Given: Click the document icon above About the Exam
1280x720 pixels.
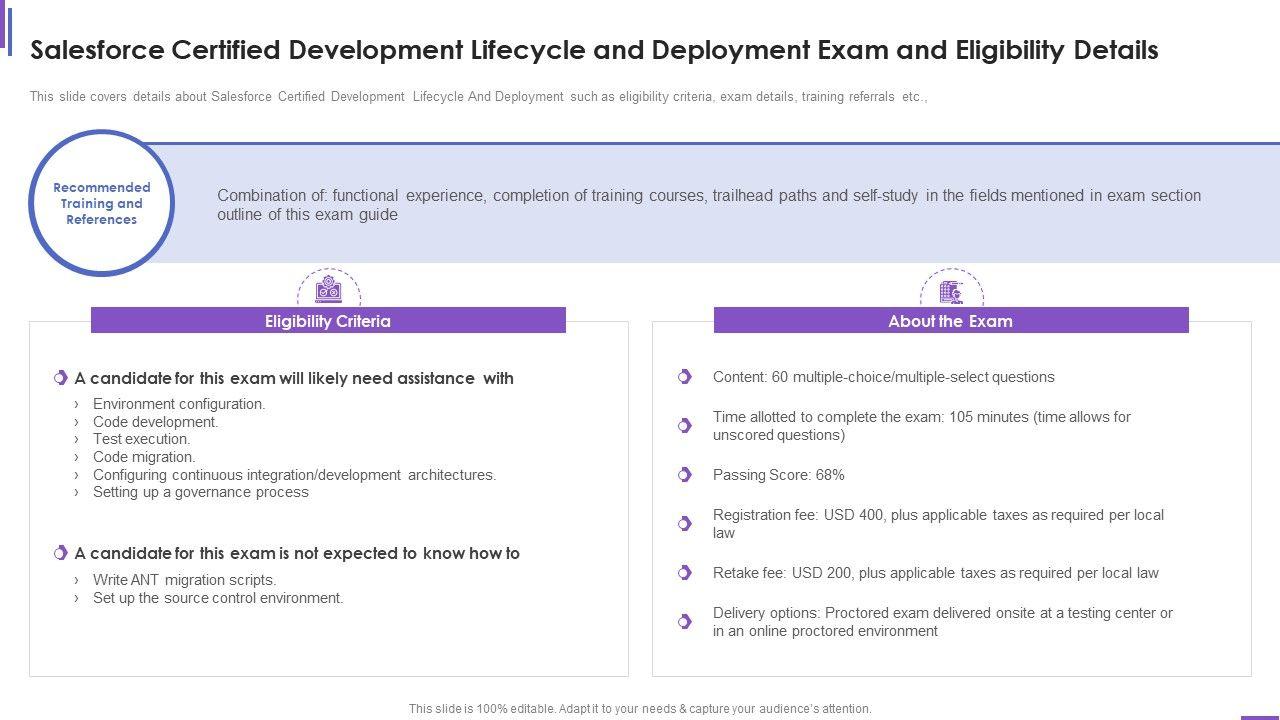Looking at the screenshot, I should (951, 291).
